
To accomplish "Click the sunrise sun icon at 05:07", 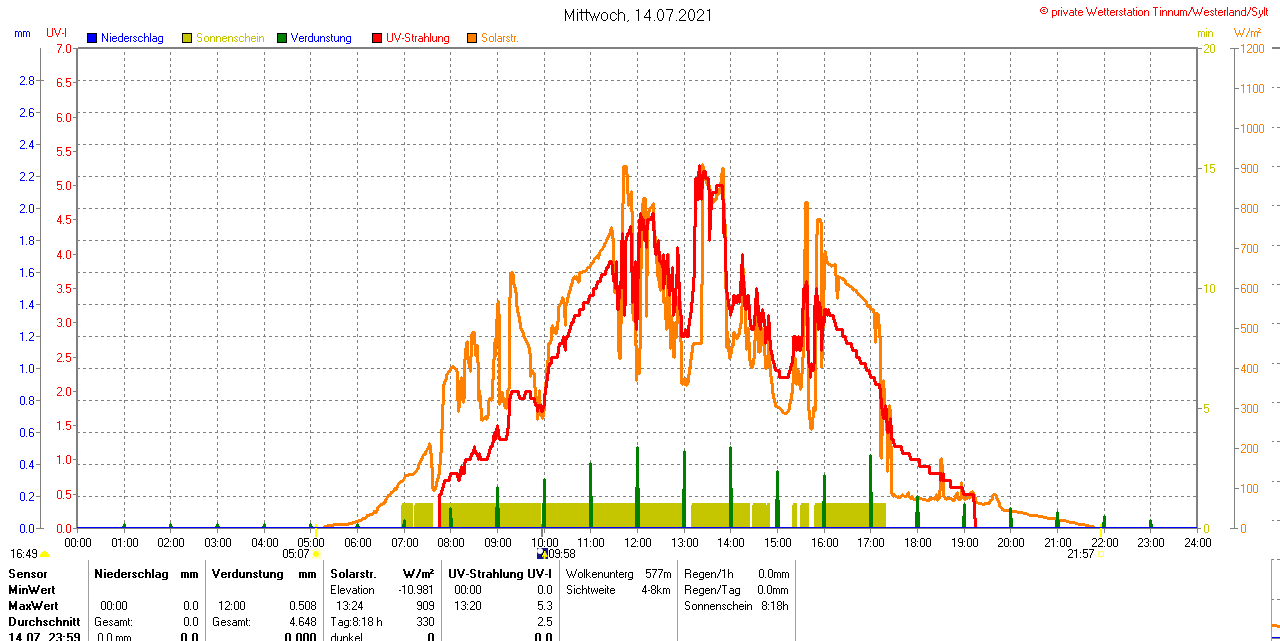I will tap(317, 553).
